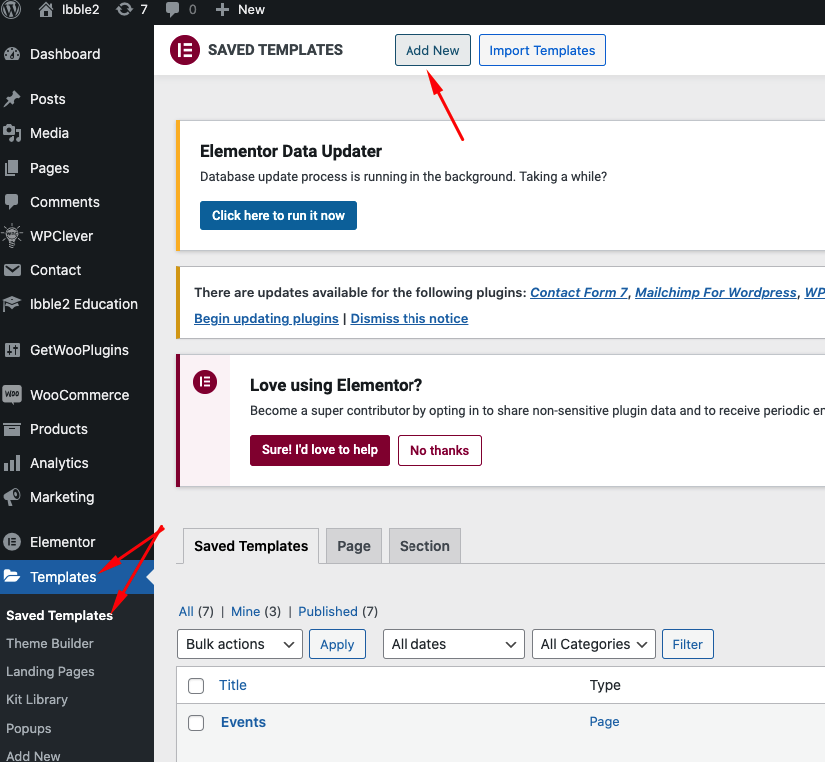
Task: Click the Contact envelope icon
Action: pos(12,270)
